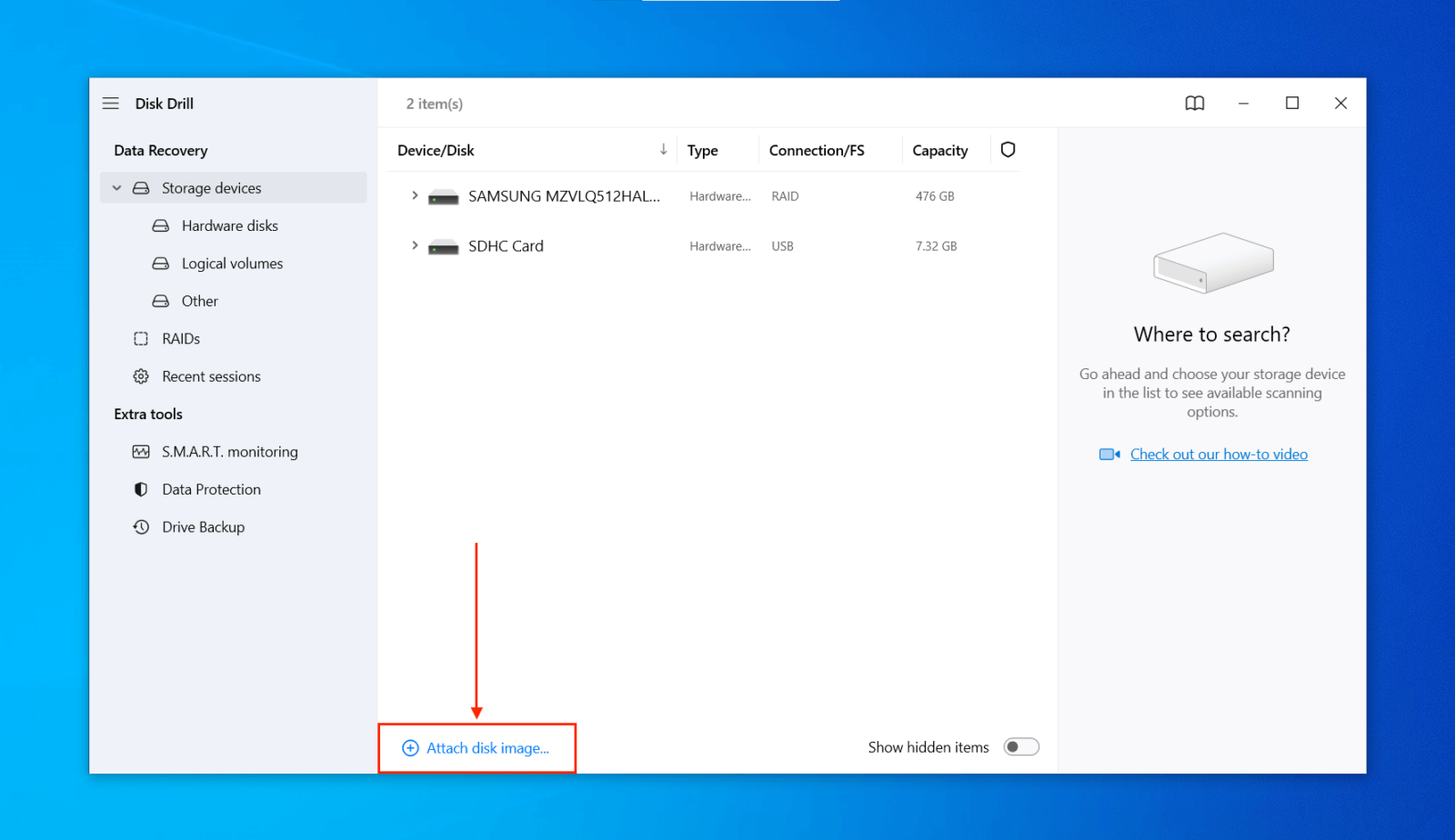
Task: Expand the SDHC Card entry
Action: pos(415,245)
